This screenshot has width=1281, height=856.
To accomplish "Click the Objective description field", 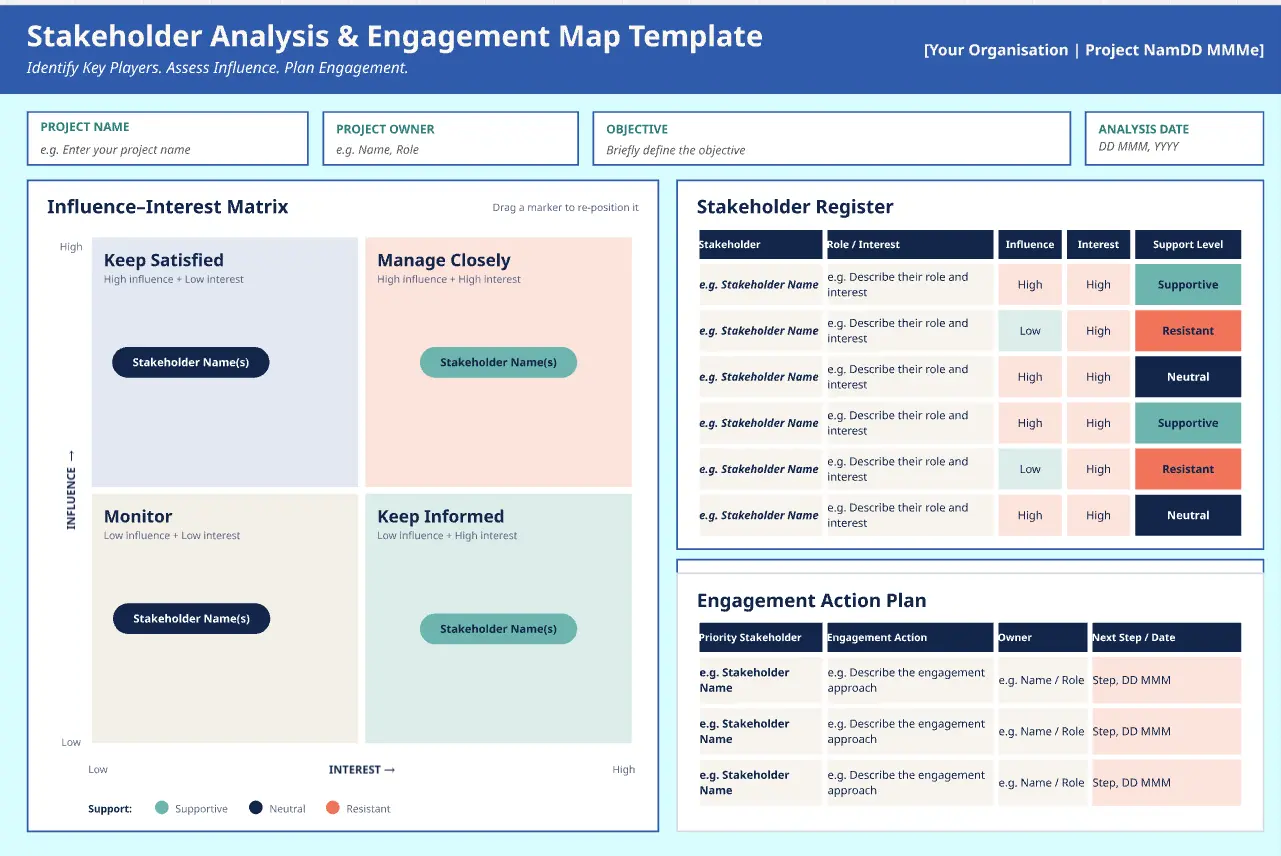I will pos(831,138).
